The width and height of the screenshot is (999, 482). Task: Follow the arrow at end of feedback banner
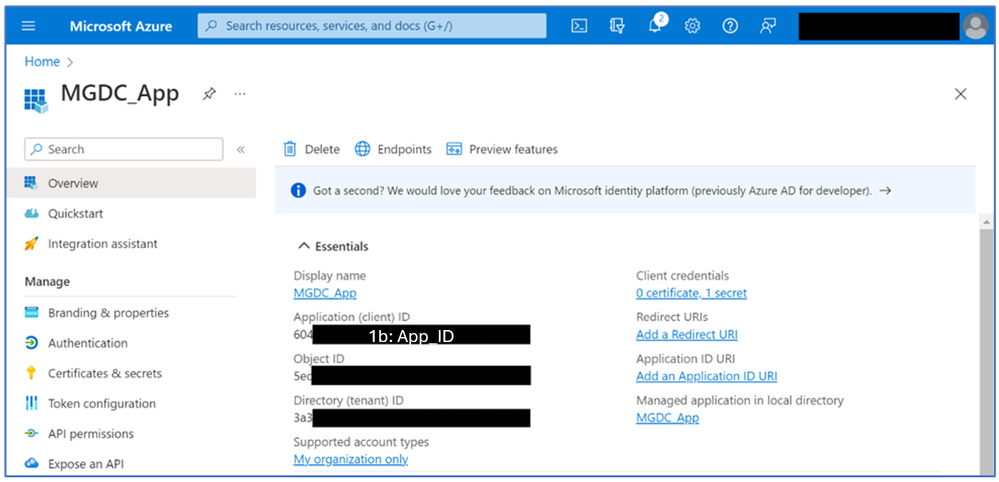click(884, 190)
